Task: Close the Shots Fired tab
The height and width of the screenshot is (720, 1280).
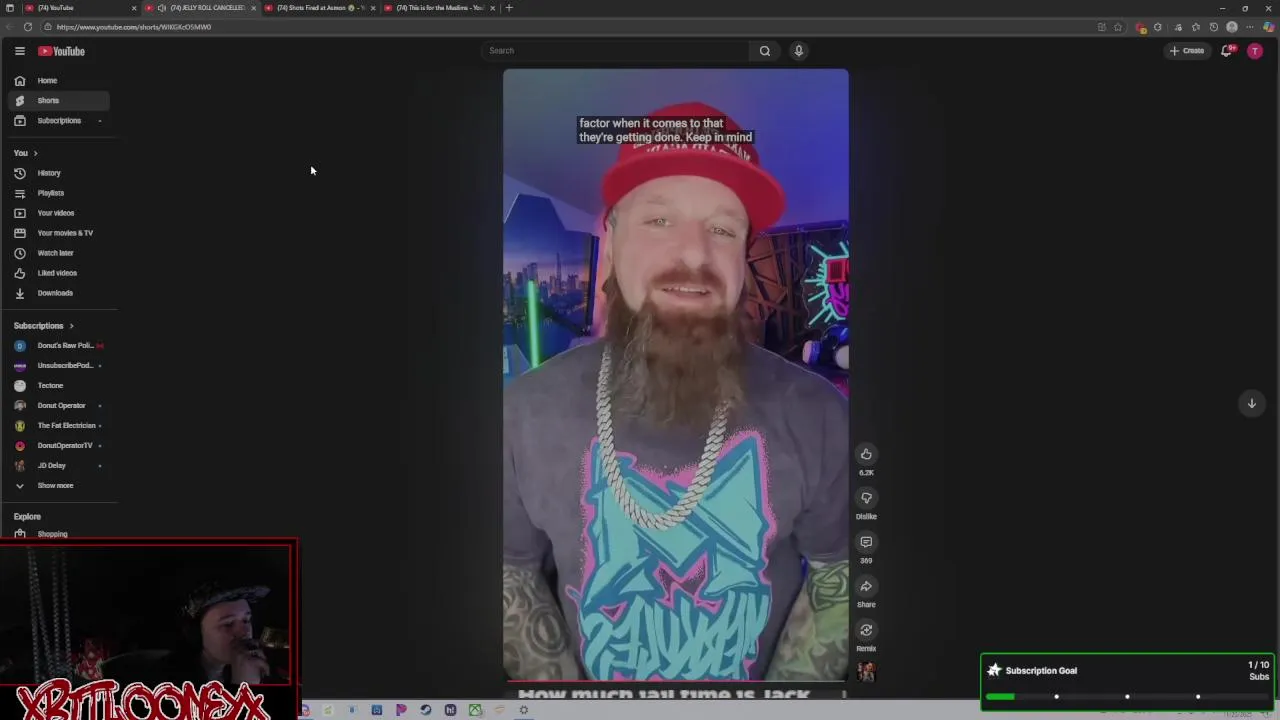Action: click(373, 8)
